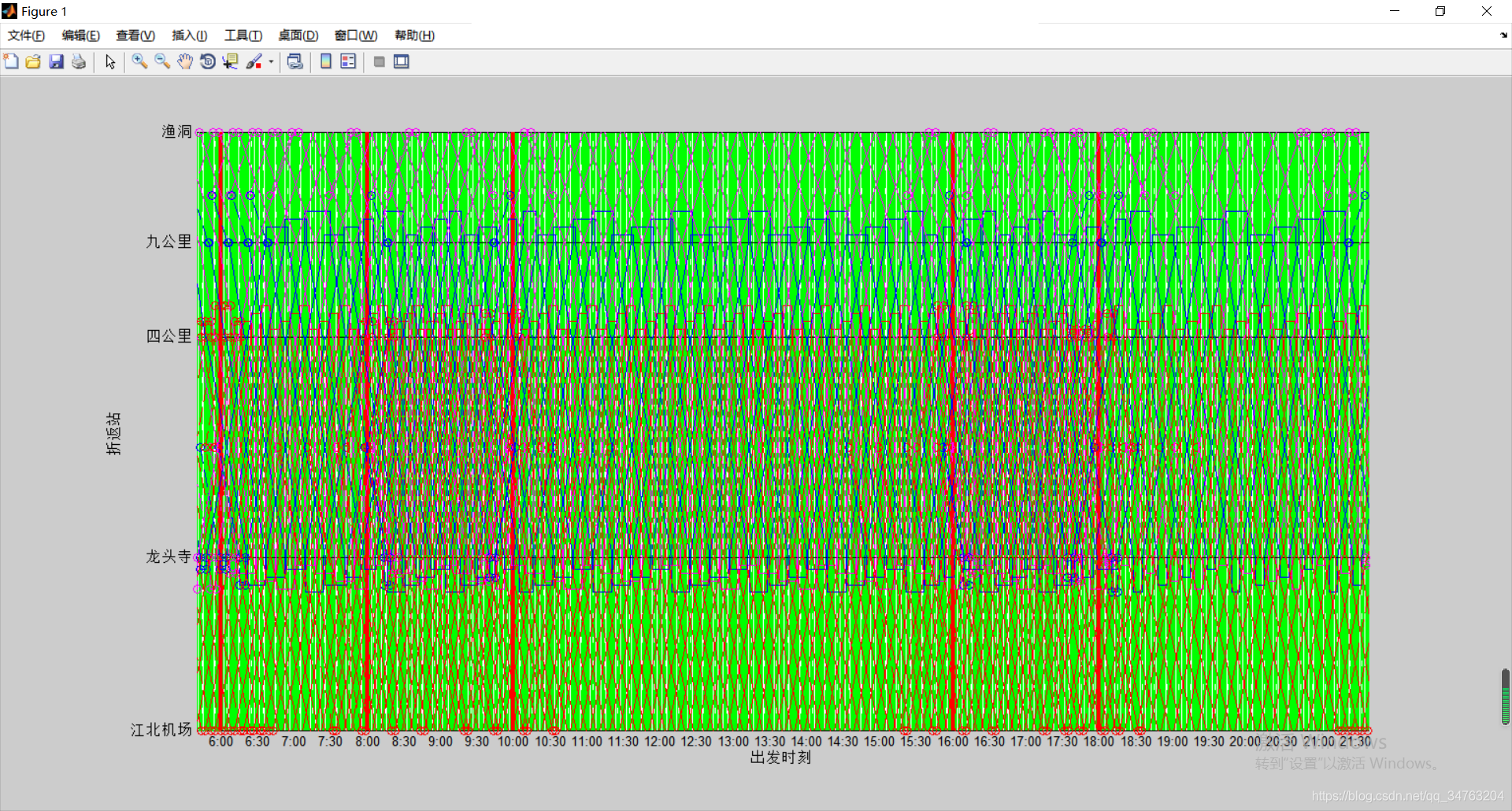Click the 10:00 time tick label
The image size is (1512, 811).
(513, 742)
